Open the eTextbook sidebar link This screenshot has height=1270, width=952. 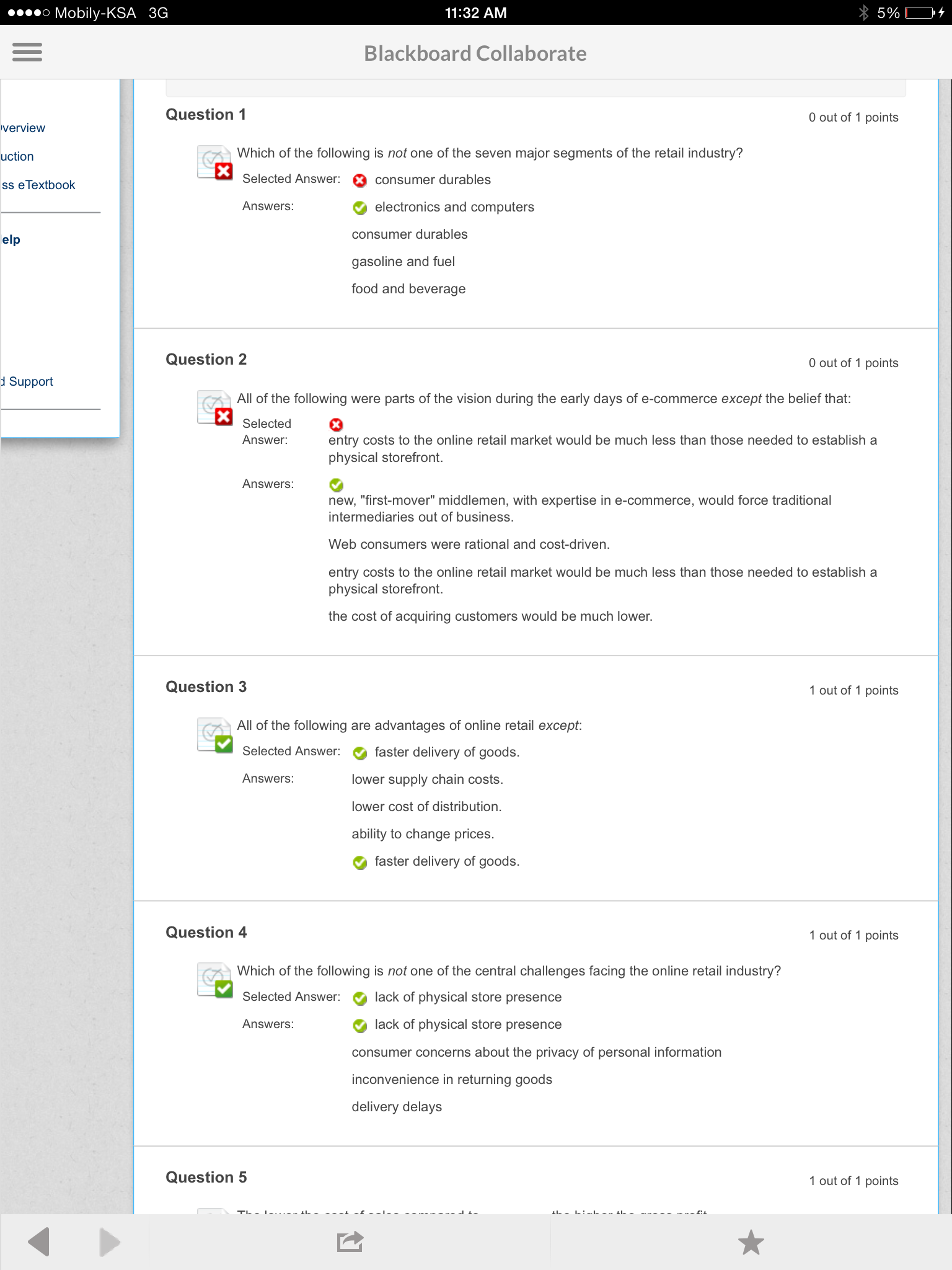[x=38, y=185]
